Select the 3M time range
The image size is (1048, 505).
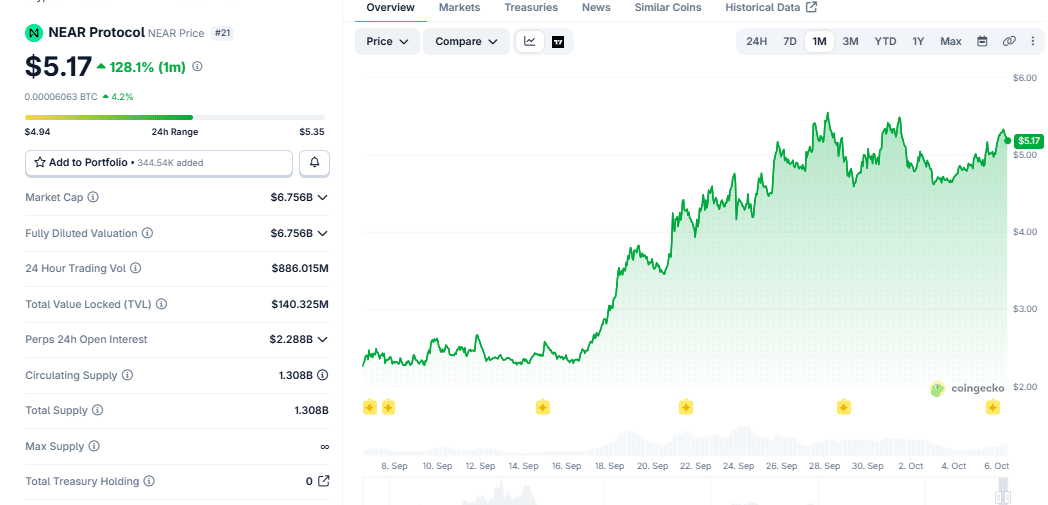pos(850,41)
